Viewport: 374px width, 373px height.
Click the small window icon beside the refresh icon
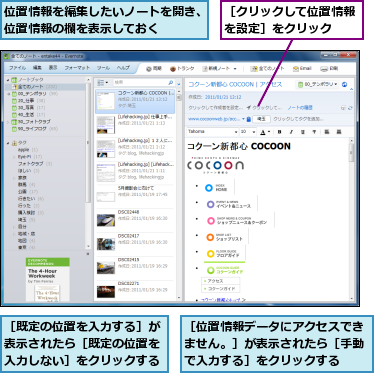[x=343, y=108]
